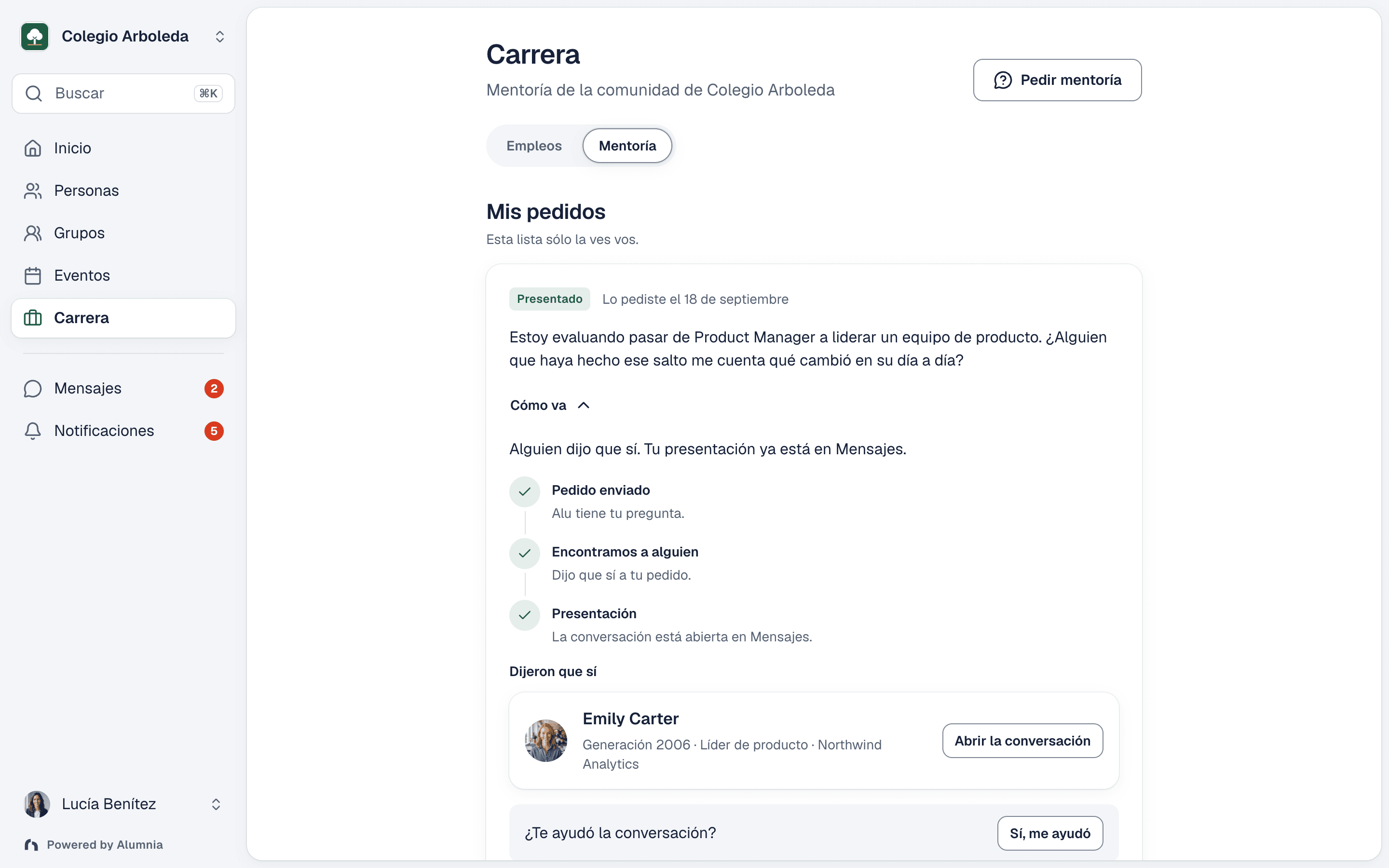This screenshot has width=1389, height=868.
Task: Click the Notificaciones bell icon
Action: coord(33,431)
